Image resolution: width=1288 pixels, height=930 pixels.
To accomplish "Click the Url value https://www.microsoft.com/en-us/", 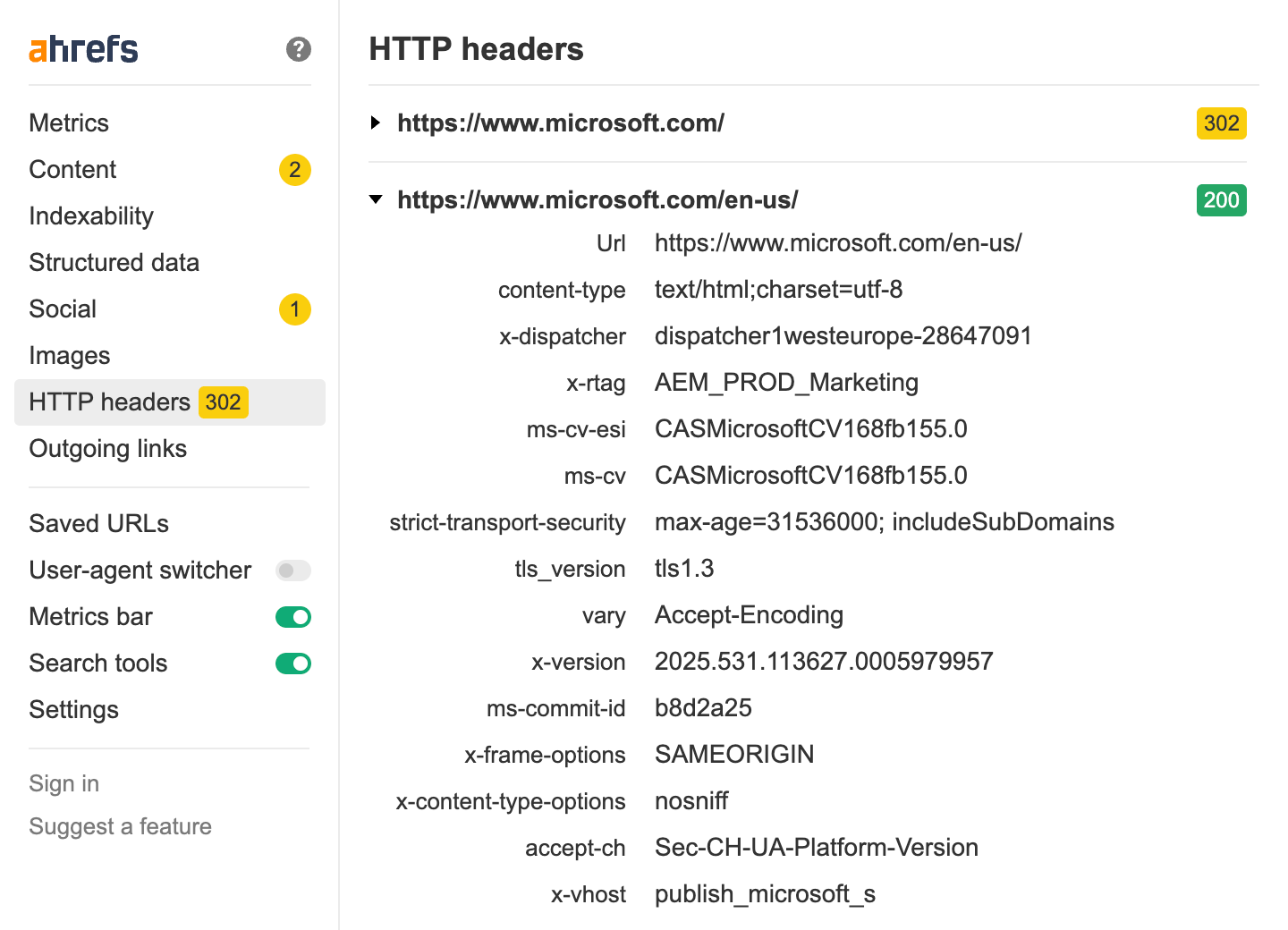I will click(838, 243).
